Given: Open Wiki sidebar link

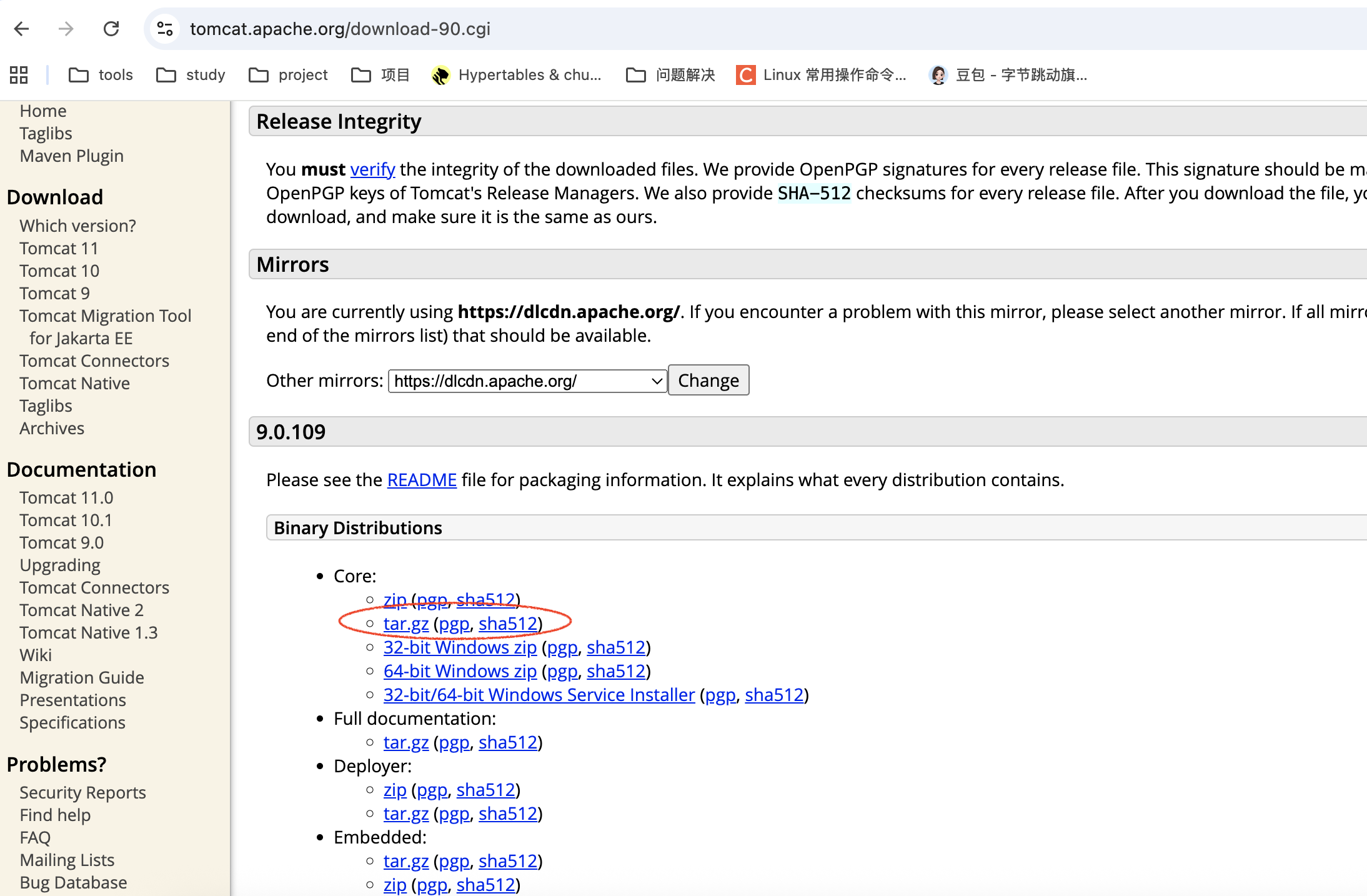Looking at the screenshot, I should [x=36, y=655].
